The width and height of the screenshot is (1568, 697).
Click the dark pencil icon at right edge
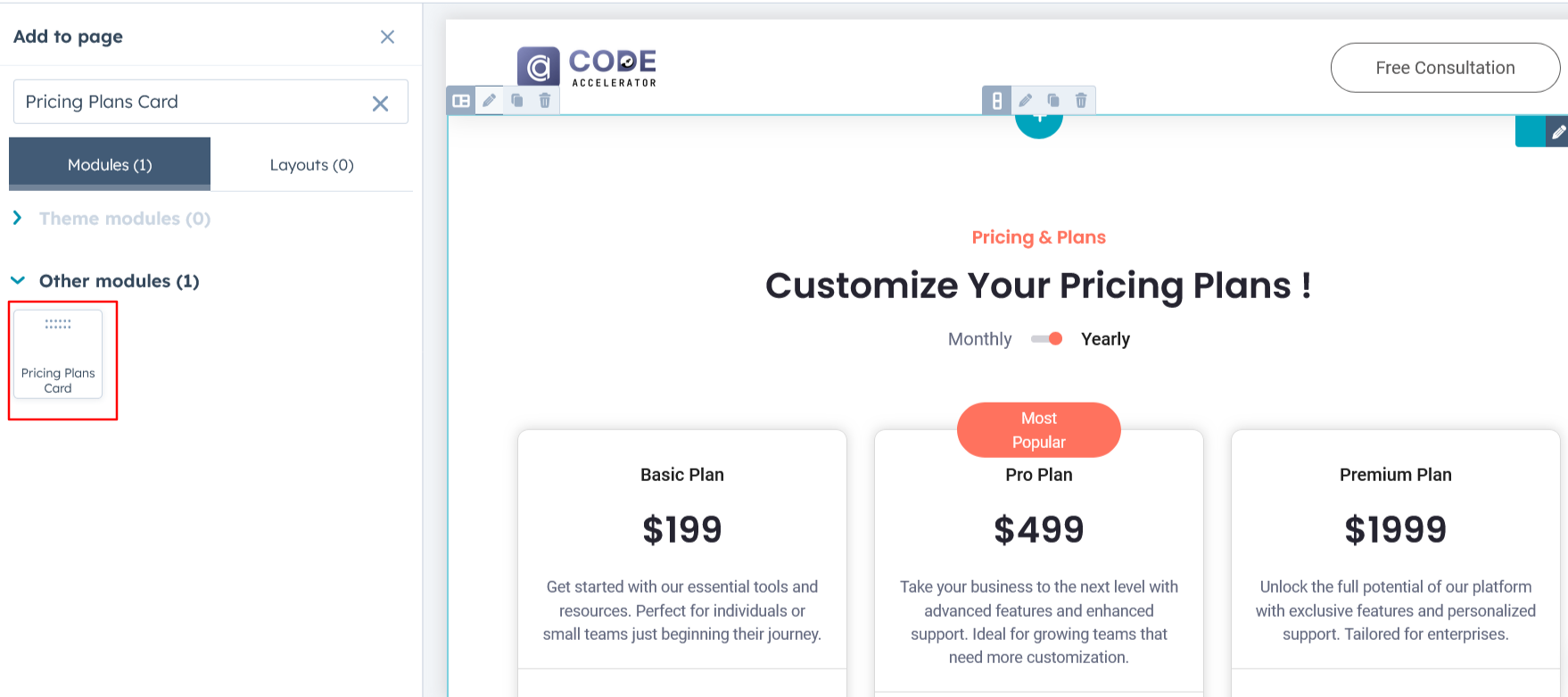pos(1557,132)
